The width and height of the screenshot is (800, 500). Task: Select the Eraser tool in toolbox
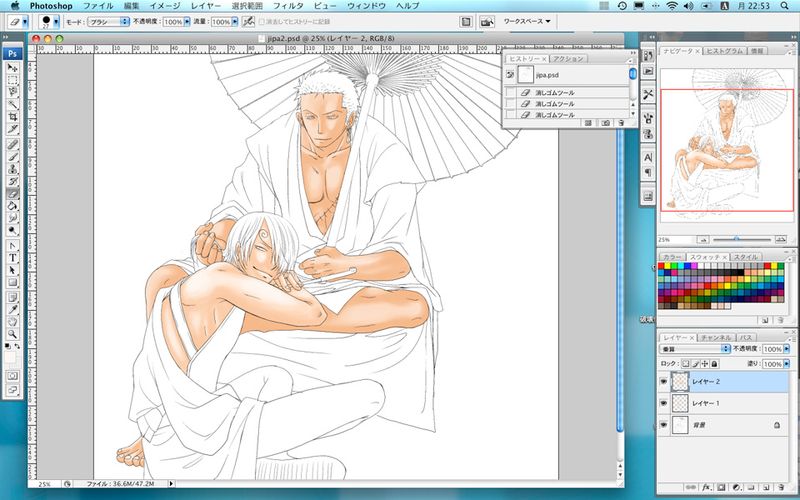tap(12, 193)
